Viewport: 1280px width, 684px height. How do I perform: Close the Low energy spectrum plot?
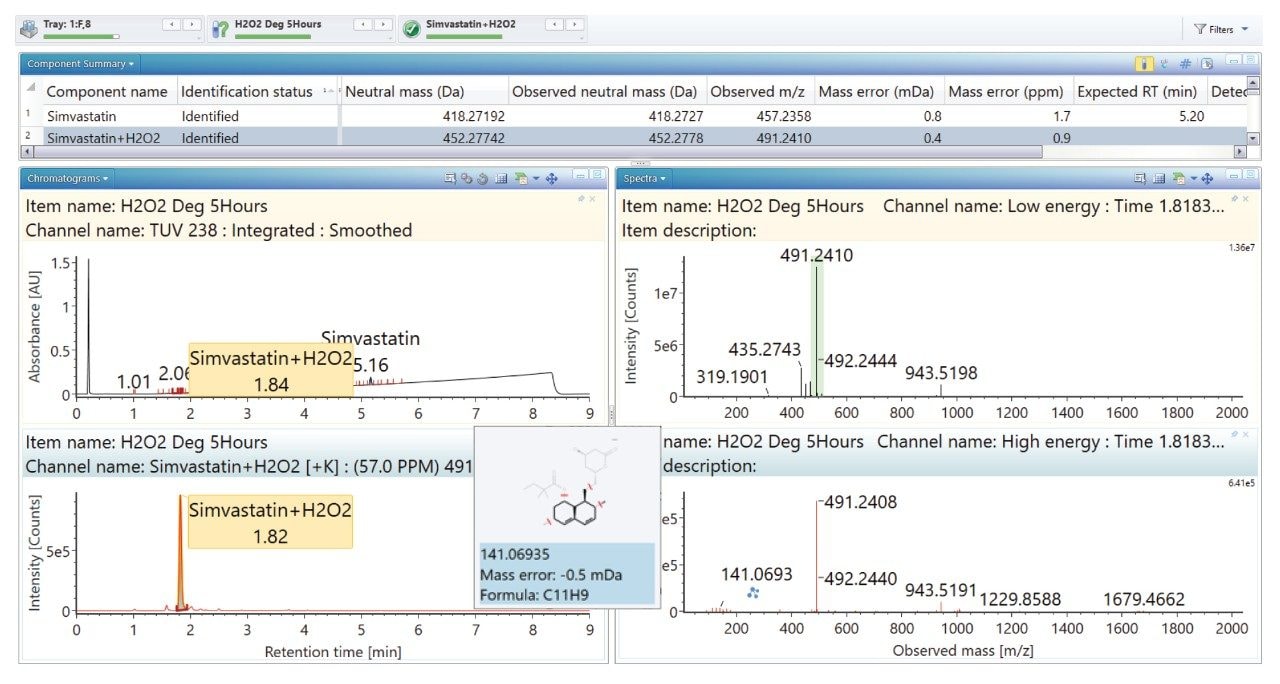click(1245, 198)
